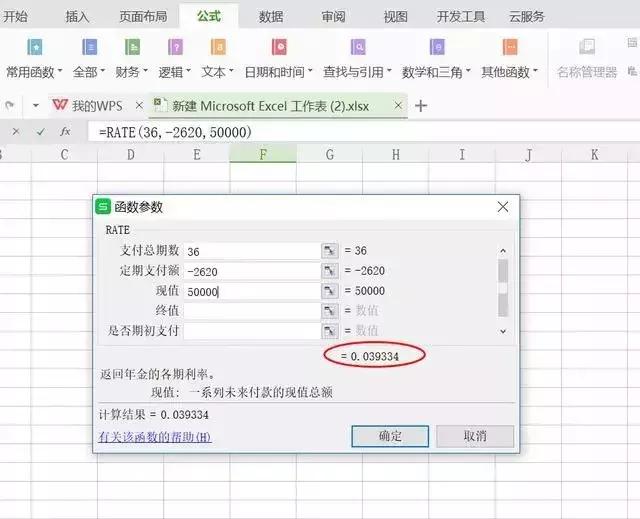The image size is (640, 519).
Task: Click the 逻辑 functions book icon
Action: (x=176, y=47)
